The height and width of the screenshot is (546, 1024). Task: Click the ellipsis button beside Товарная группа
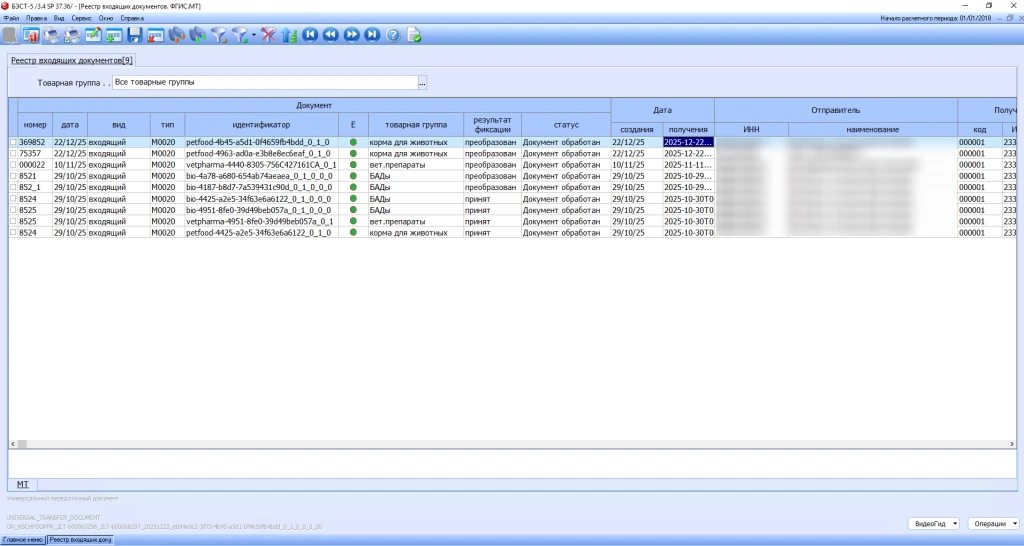coord(422,83)
